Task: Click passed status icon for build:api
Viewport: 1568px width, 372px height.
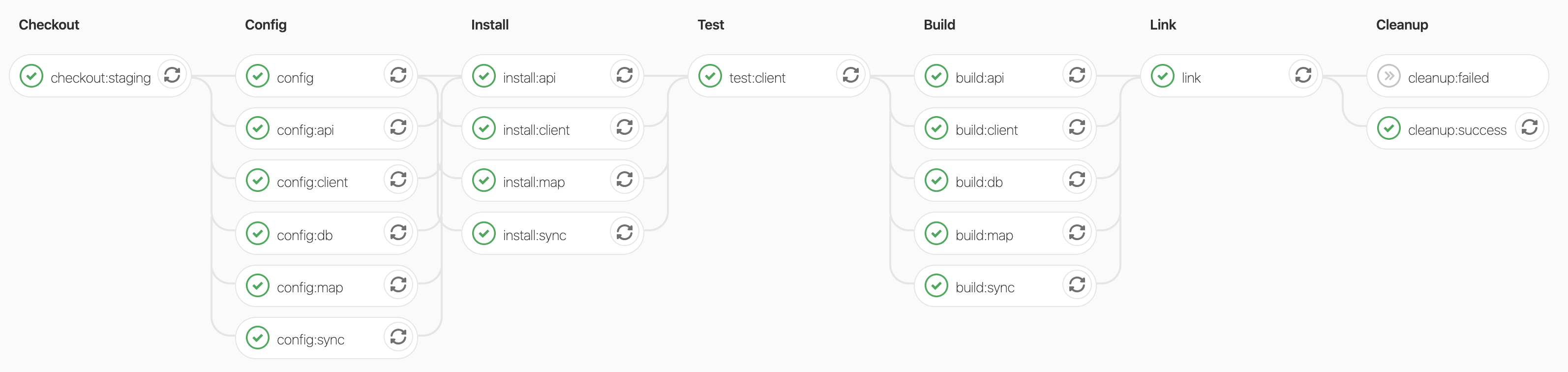Action: [x=936, y=76]
